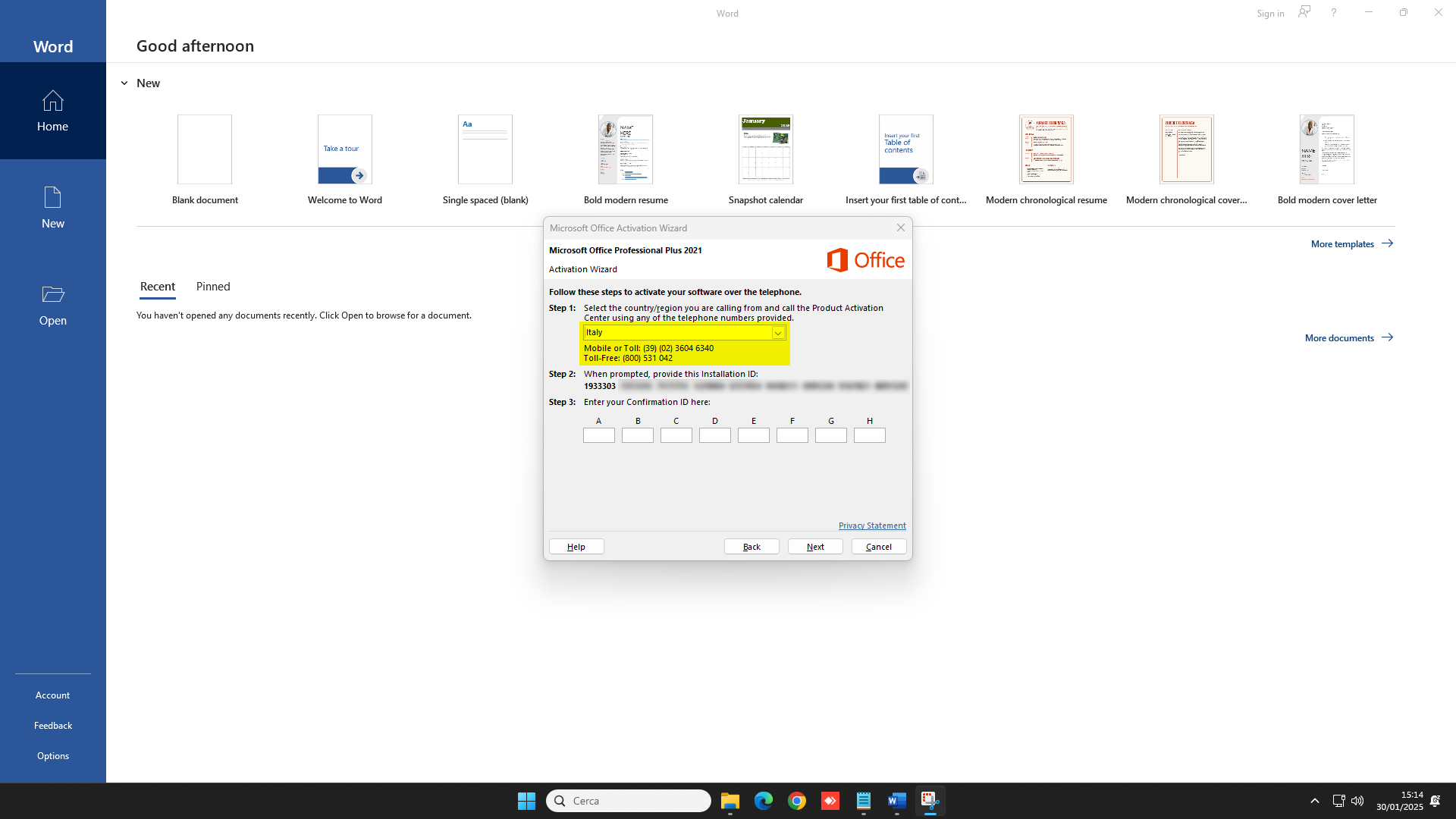Choose the Modern chronological cover letter template
The height and width of the screenshot is (819, 1456).
pos(1187,149)
